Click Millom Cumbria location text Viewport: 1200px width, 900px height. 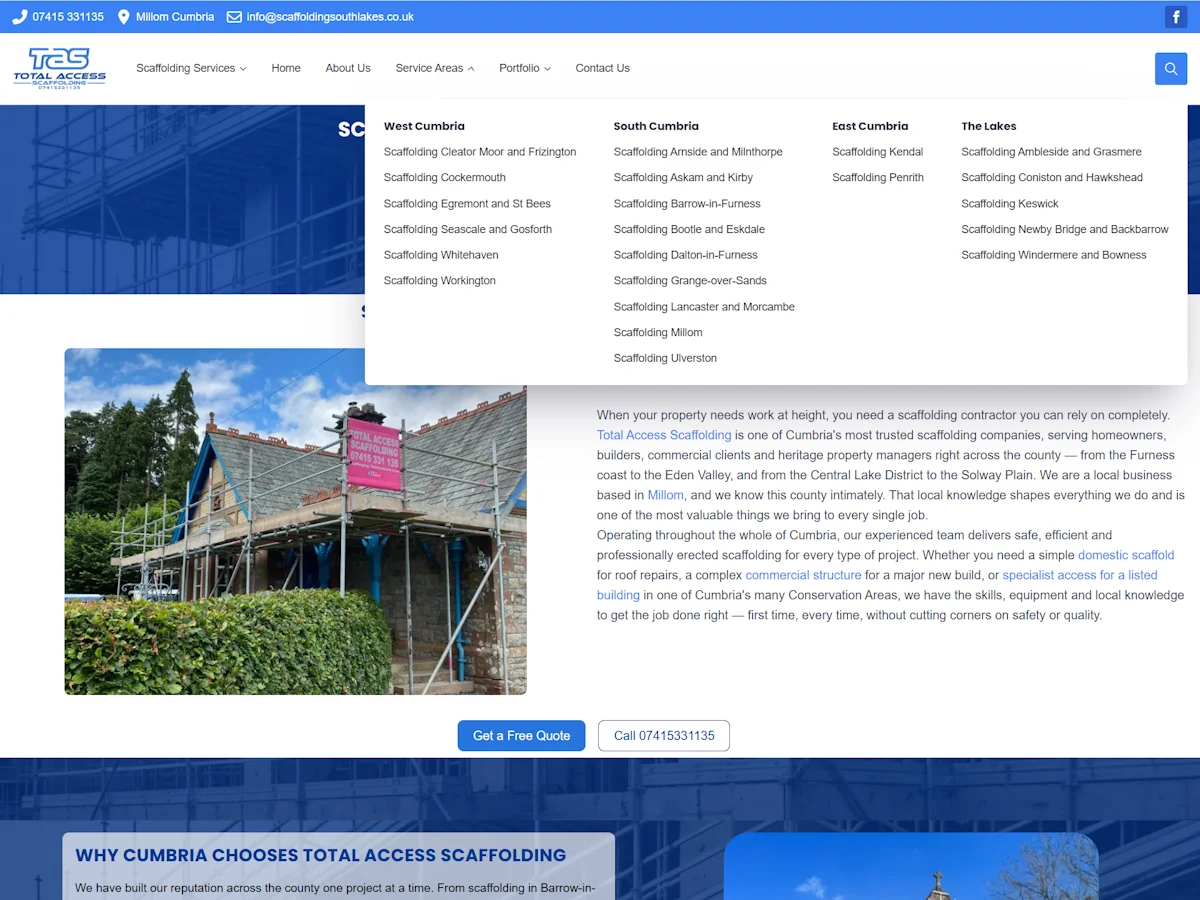(x=175, y=17)
